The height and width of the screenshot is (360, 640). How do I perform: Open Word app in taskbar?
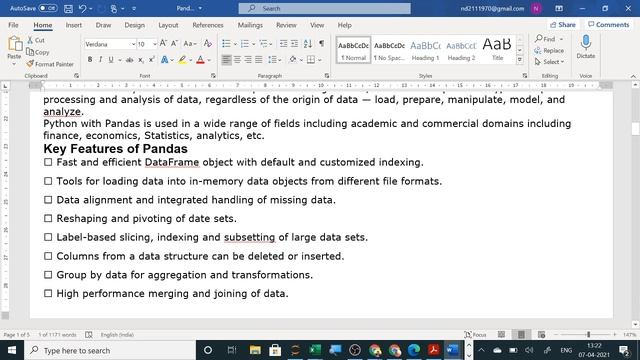pos(453,350)
